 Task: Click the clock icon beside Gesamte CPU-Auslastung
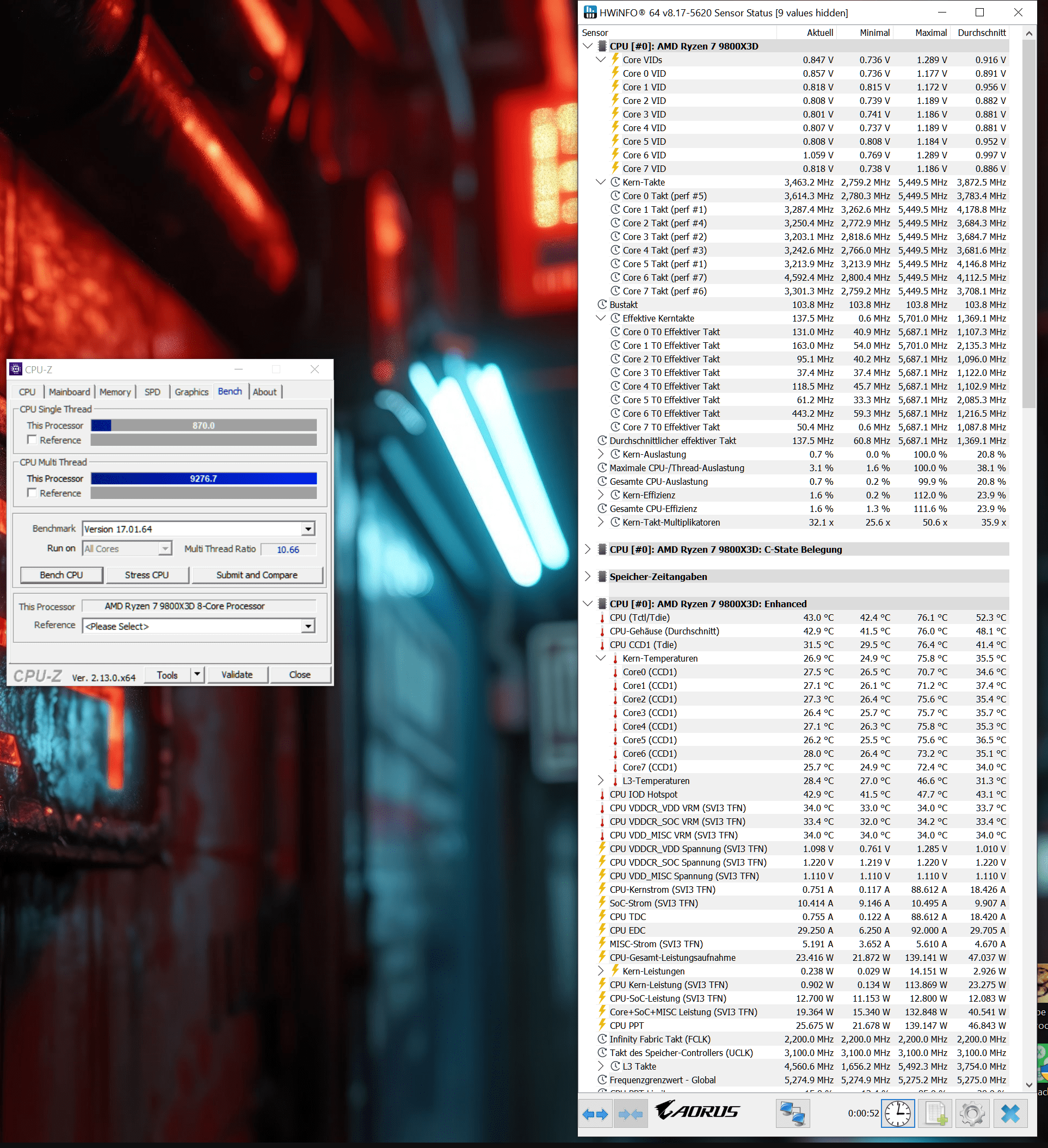click(602, 482)
